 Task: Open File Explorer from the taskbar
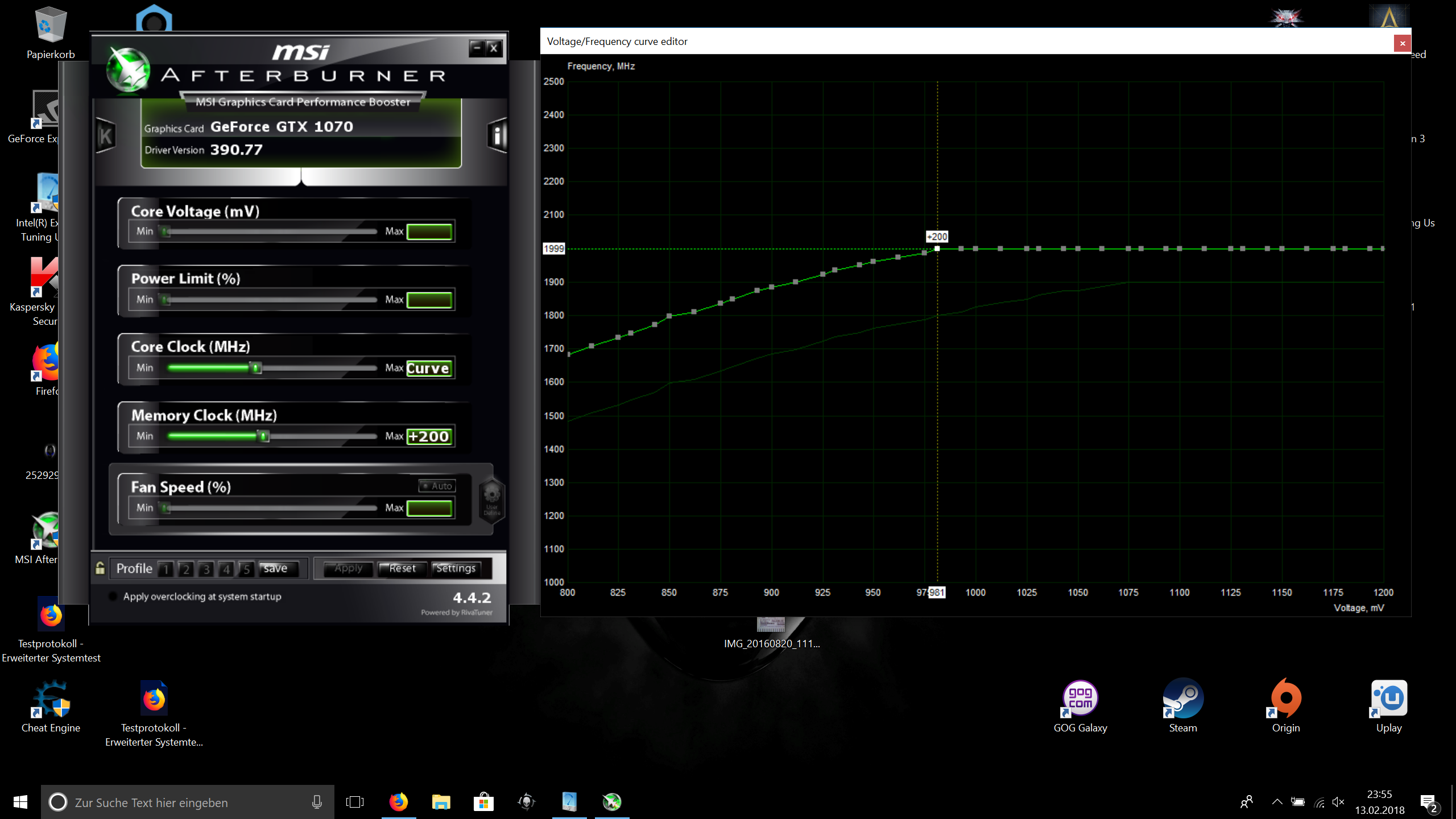pyautogui.click(x=441, y=802)
